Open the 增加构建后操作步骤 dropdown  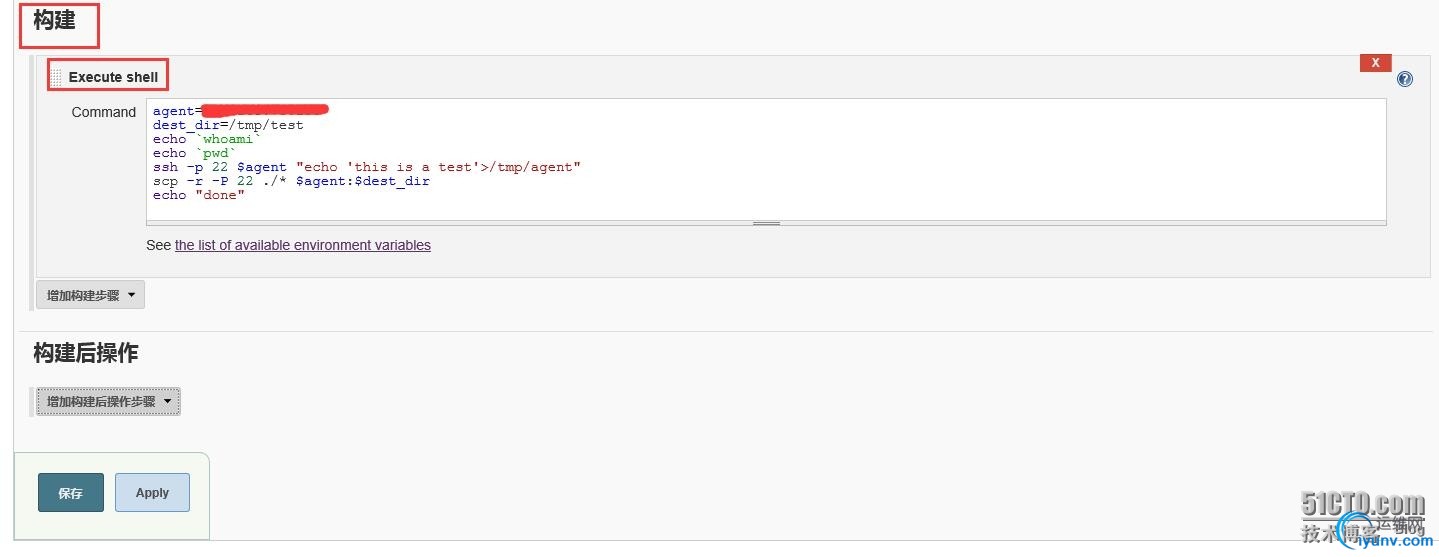[101, 401]
